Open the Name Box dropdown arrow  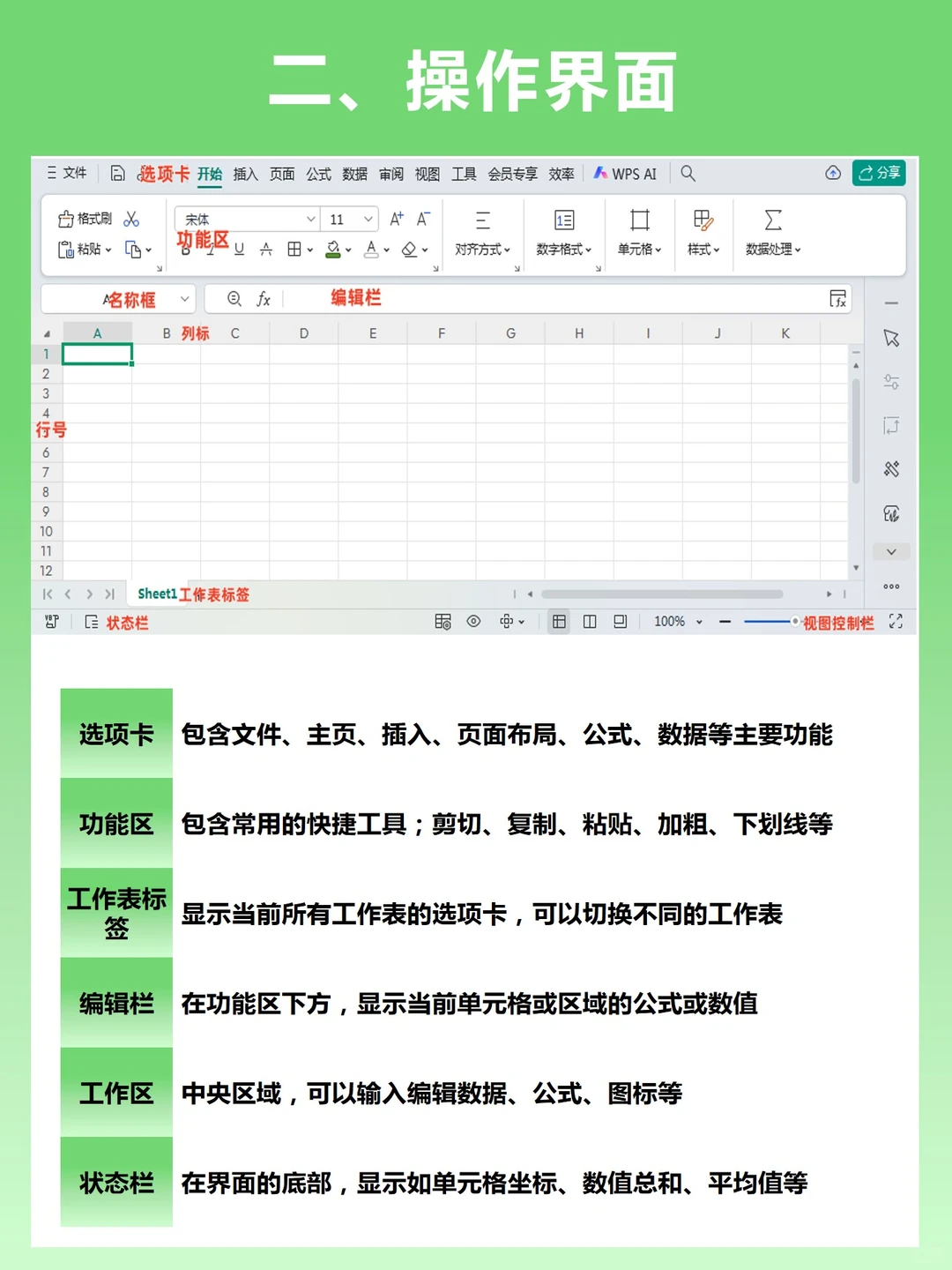click(x=185, y=299)
